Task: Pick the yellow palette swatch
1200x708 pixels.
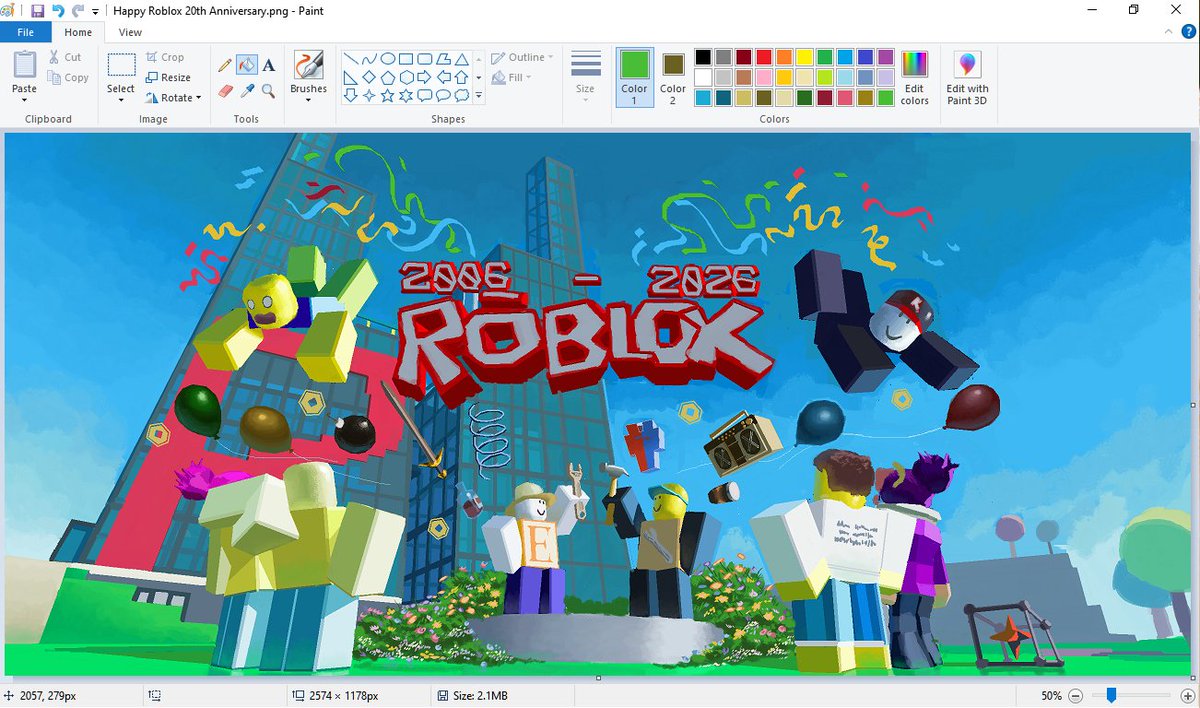Action: [804, 57]
